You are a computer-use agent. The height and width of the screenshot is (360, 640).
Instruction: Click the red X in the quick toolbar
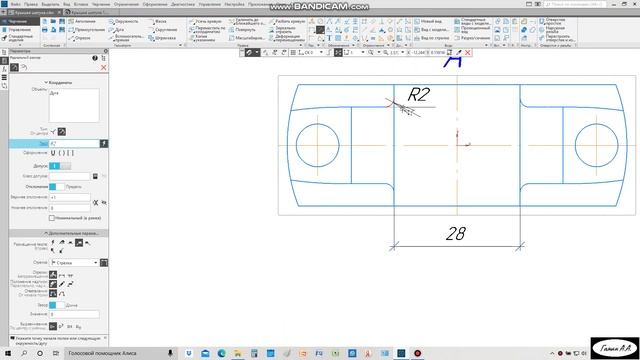click(468, 53)
